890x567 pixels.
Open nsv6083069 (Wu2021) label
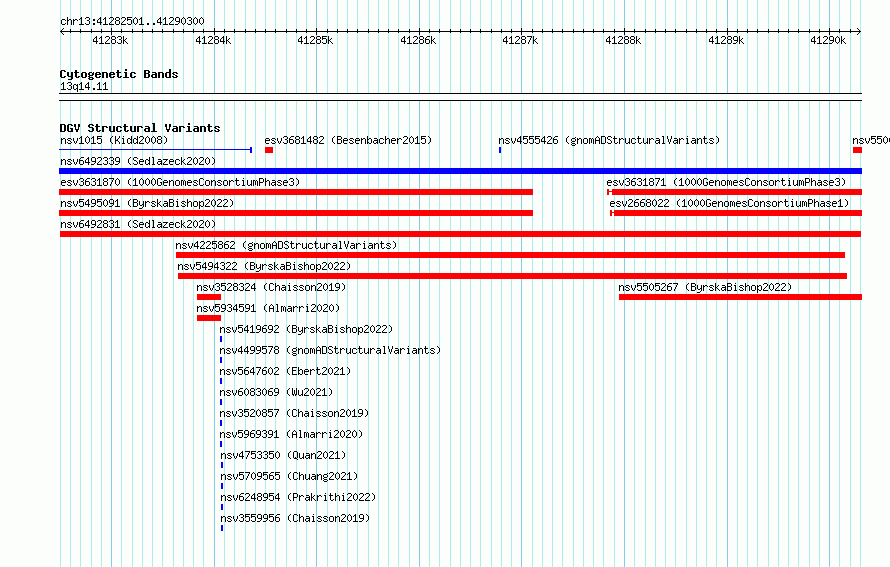pyautogui.click(x=276, y=392)
